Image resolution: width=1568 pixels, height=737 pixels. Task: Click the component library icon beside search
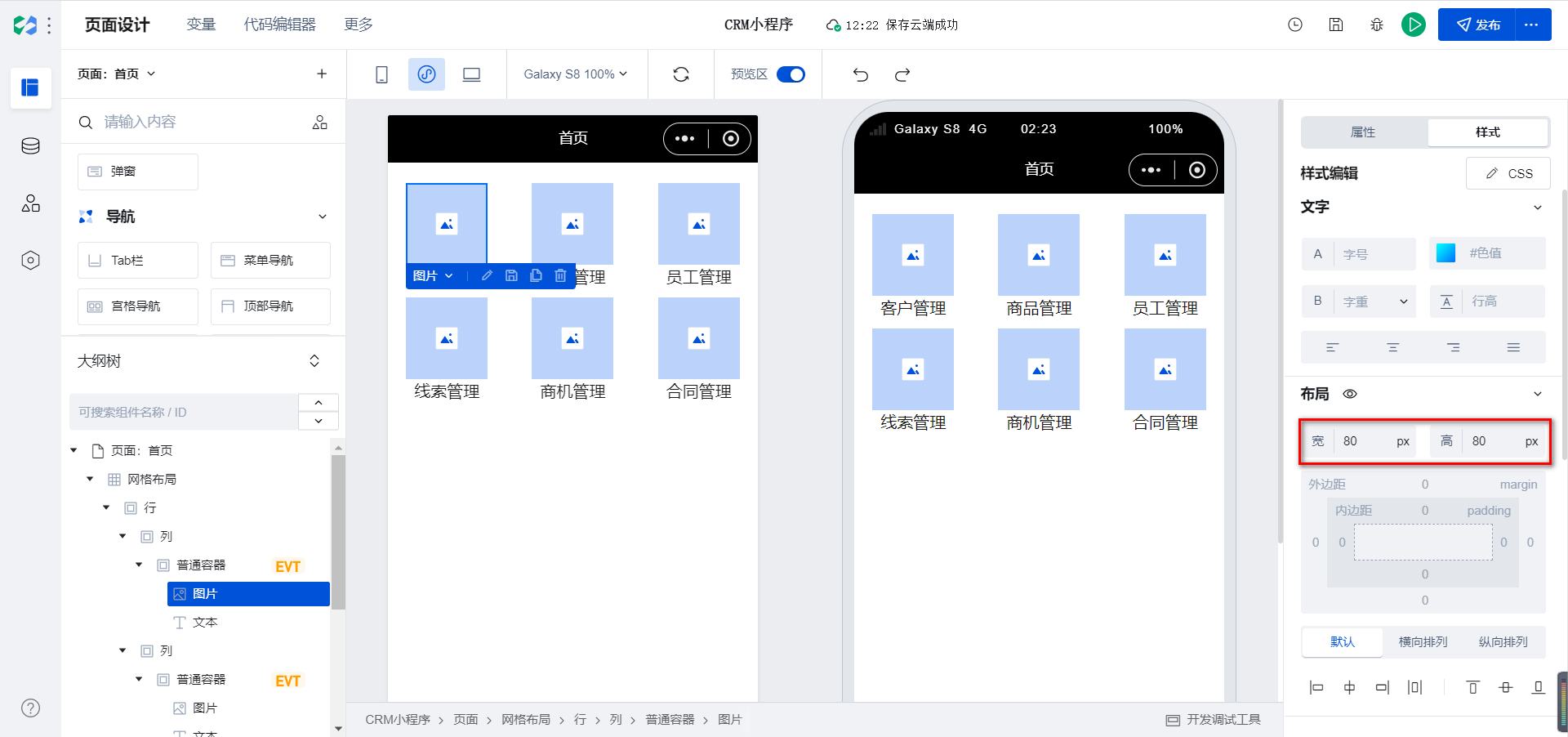pos(320,122)
